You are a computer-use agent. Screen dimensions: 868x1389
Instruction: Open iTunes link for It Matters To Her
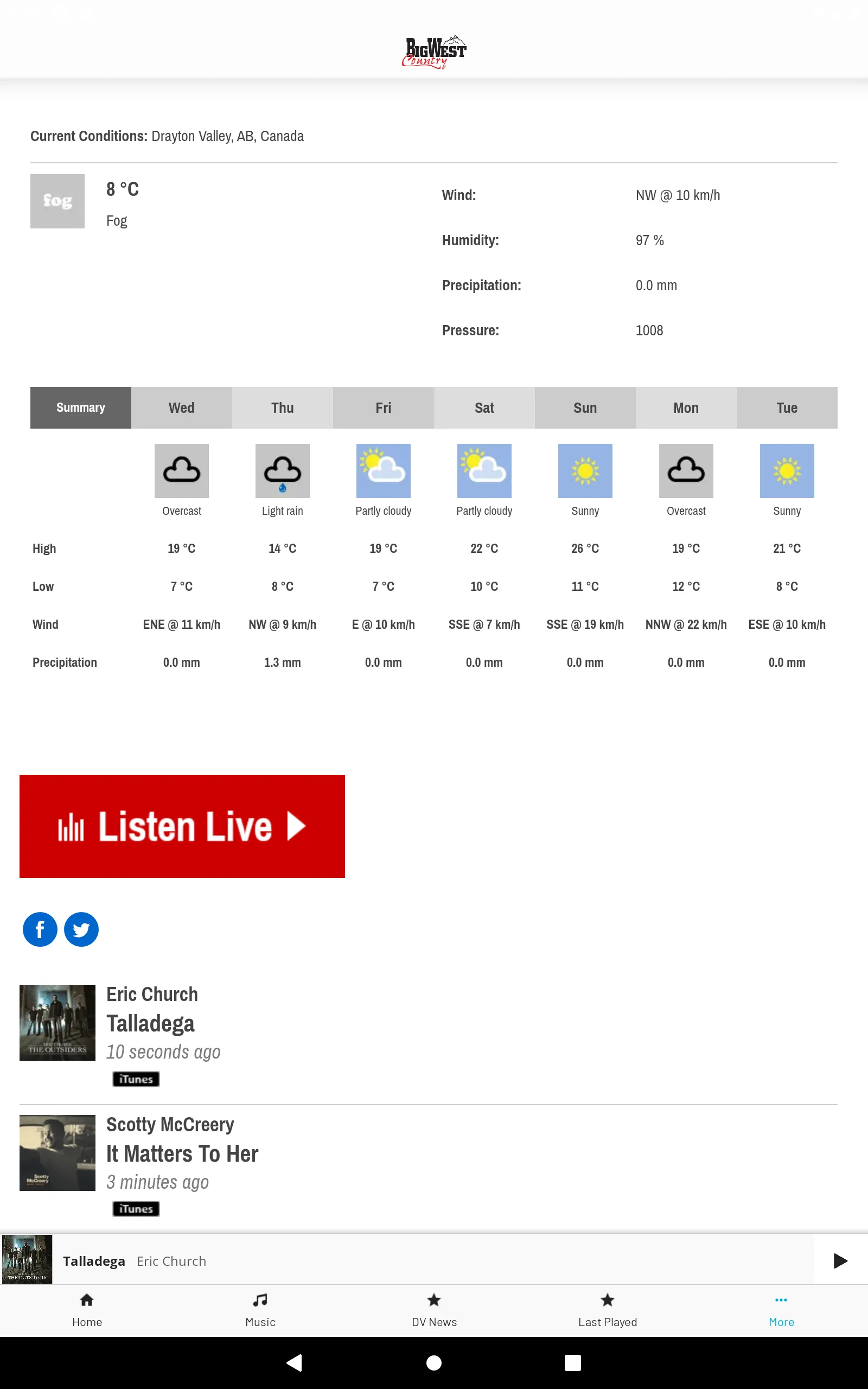(x=136, y=1209)
